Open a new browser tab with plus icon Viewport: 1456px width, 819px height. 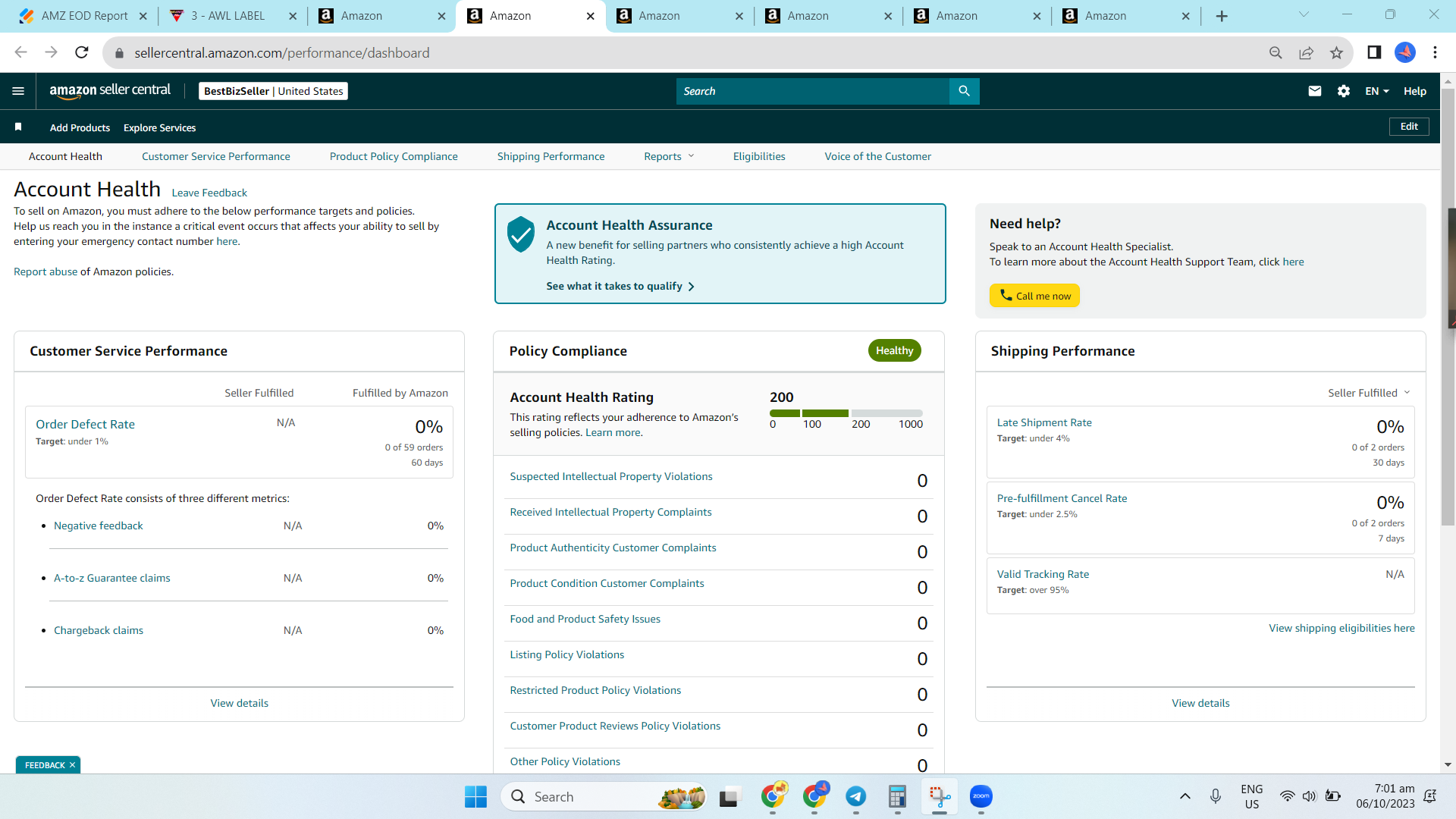pyautogui.click(x=1222, y=16)
